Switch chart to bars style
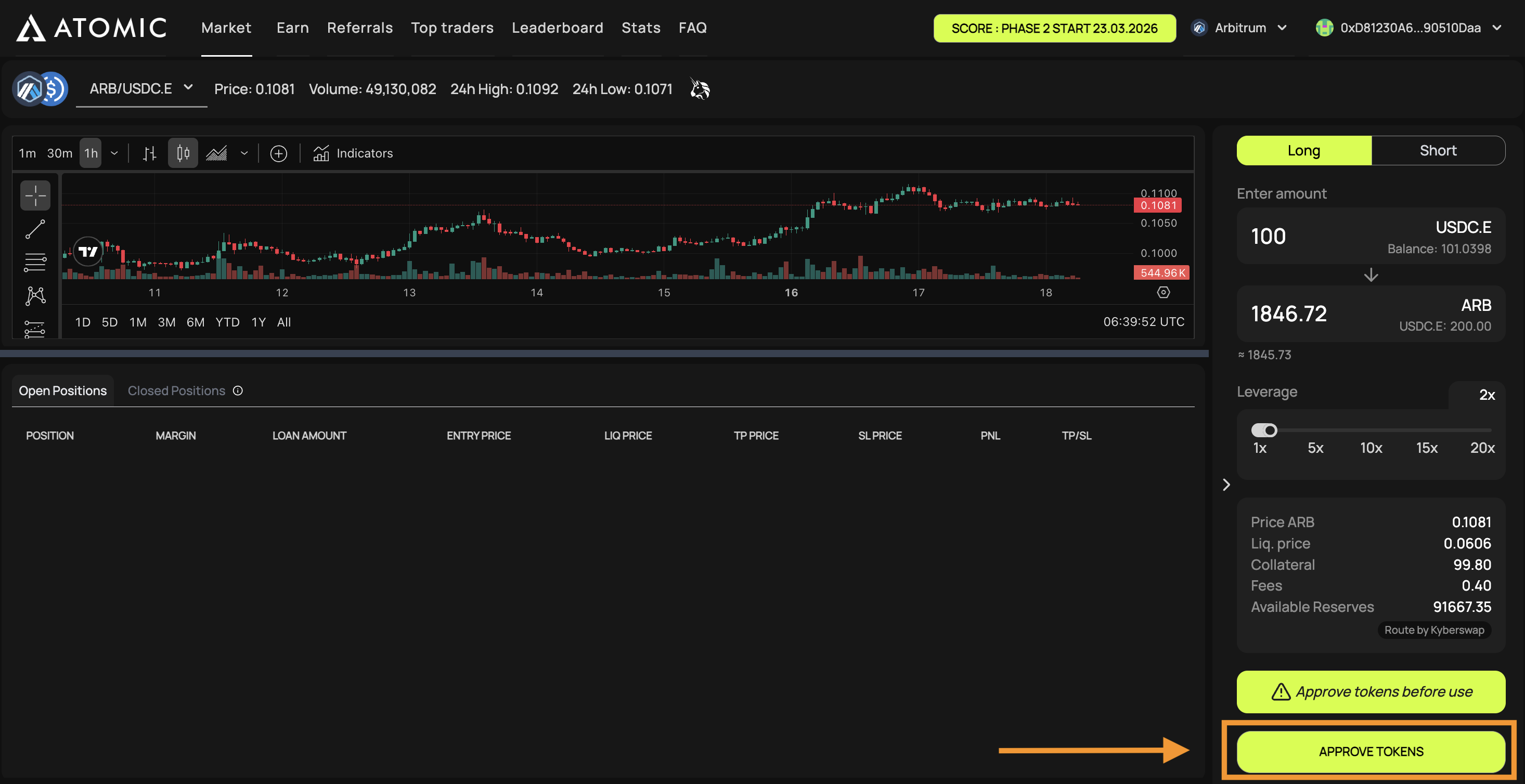The image size is (1525, 784). (150, 153)
